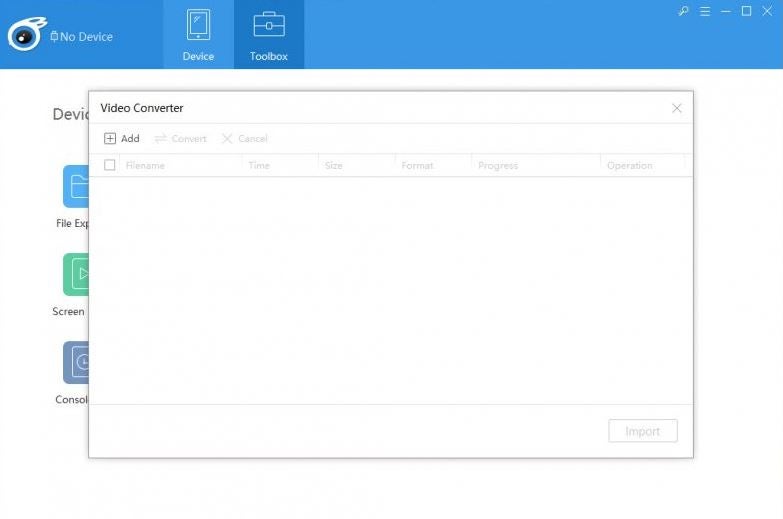This screenshot has height=519, width=783.
Task: Click the Format column header
Action: pyautogui.click(x=417, y=165)
